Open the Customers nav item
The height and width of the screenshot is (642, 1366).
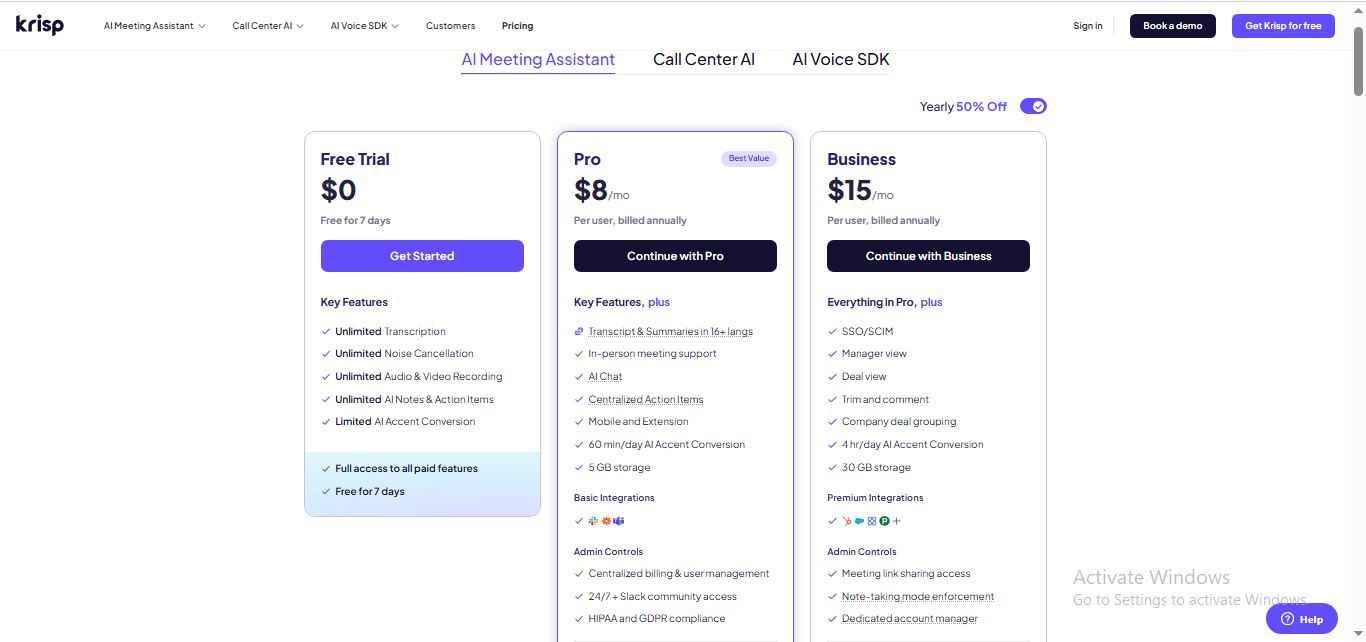(450, 26)
